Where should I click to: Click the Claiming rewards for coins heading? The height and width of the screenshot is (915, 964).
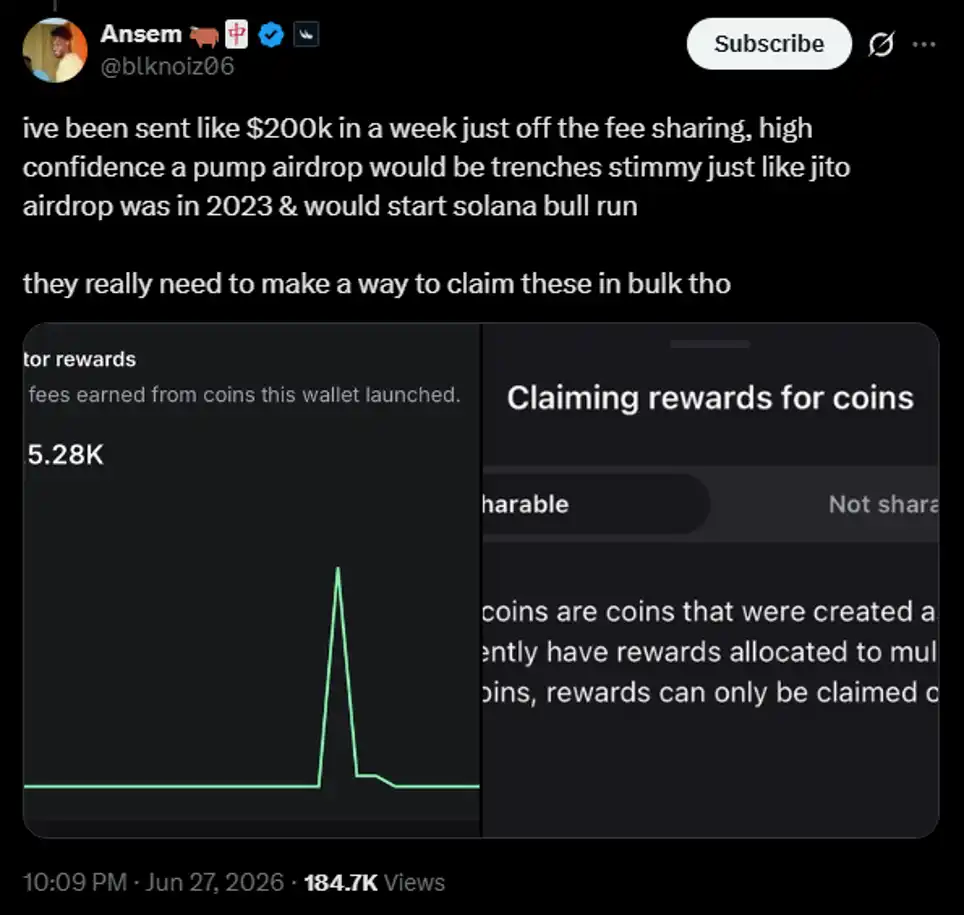(710, 398)
